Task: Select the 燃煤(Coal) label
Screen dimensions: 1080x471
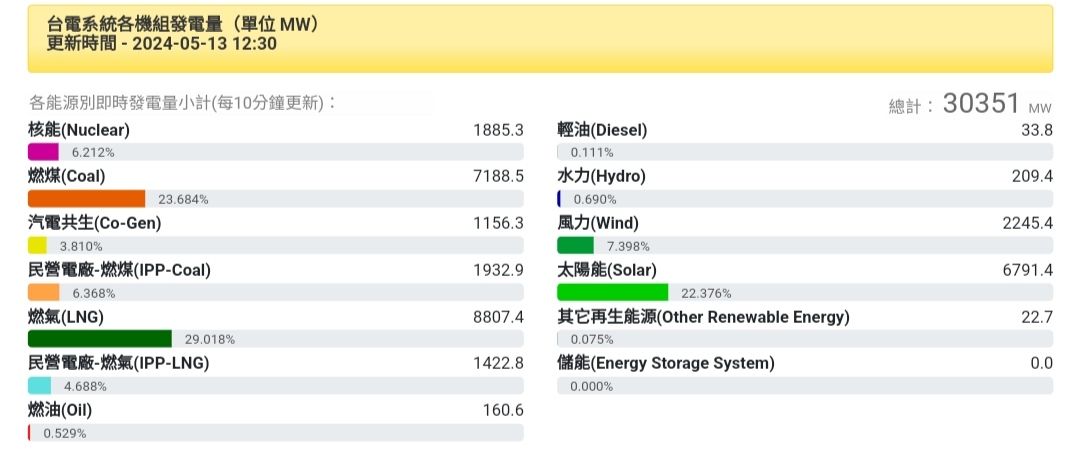Action: [x=67, y=176]
